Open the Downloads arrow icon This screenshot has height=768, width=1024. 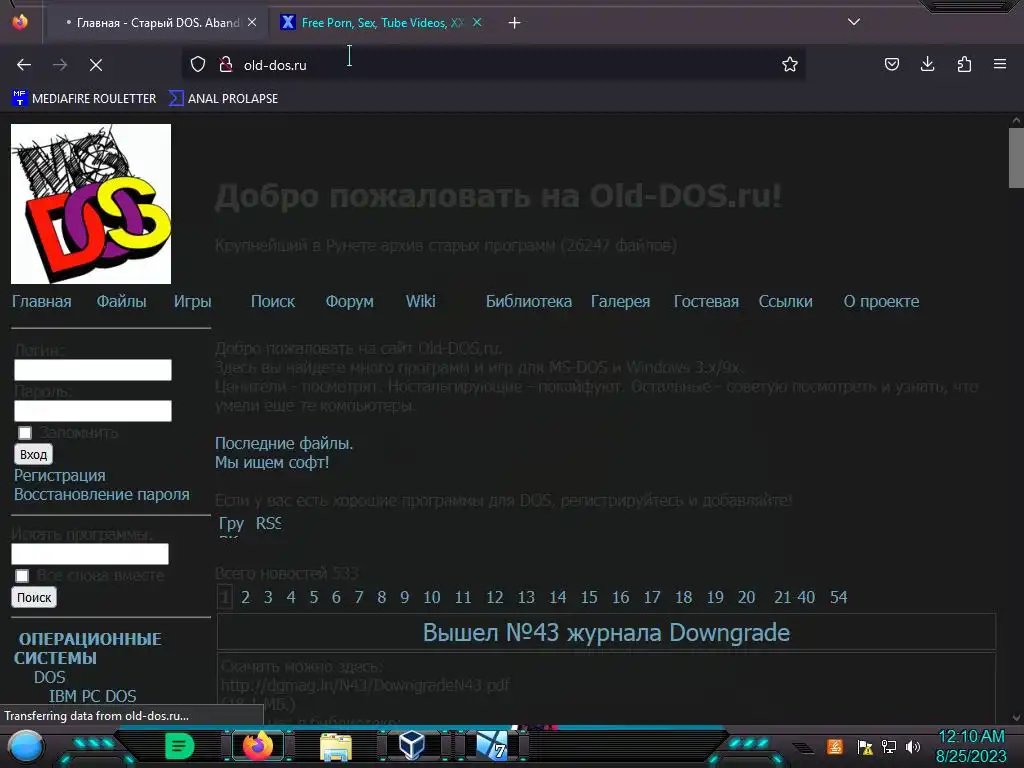(927, 64)
